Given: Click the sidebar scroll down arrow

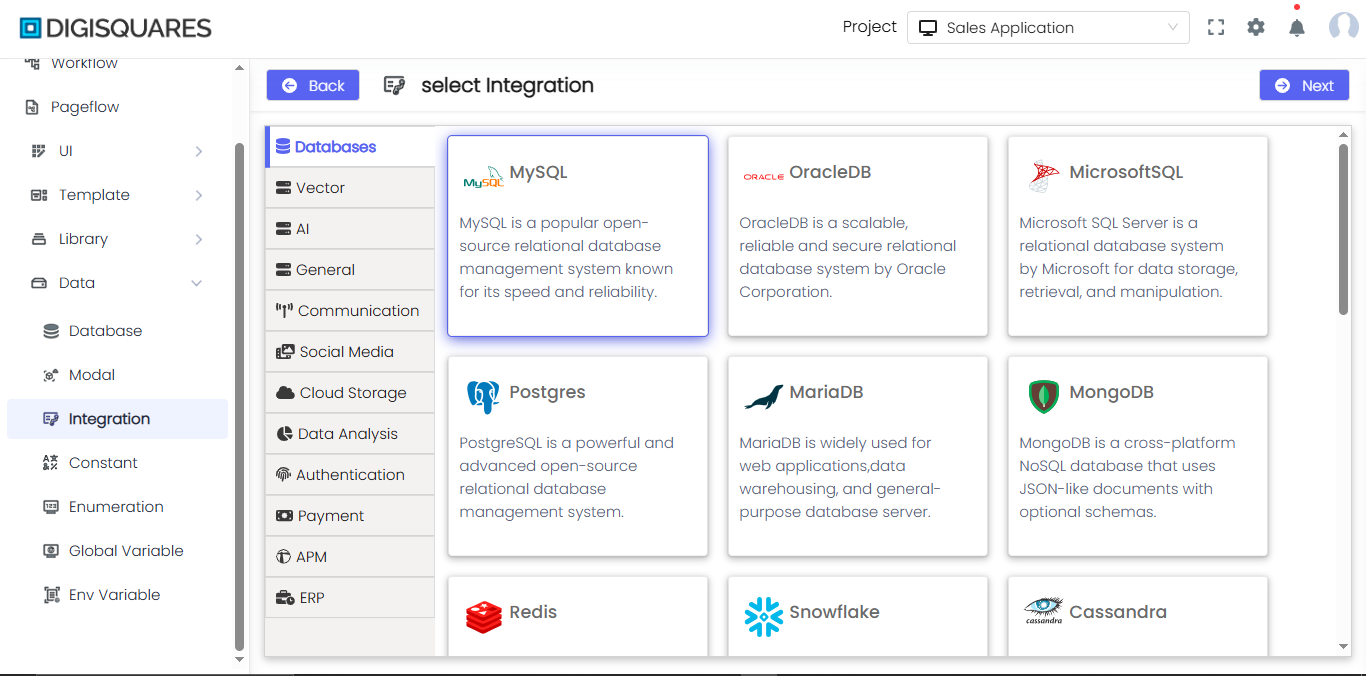Looking at the screenshot, I should 239,660.
